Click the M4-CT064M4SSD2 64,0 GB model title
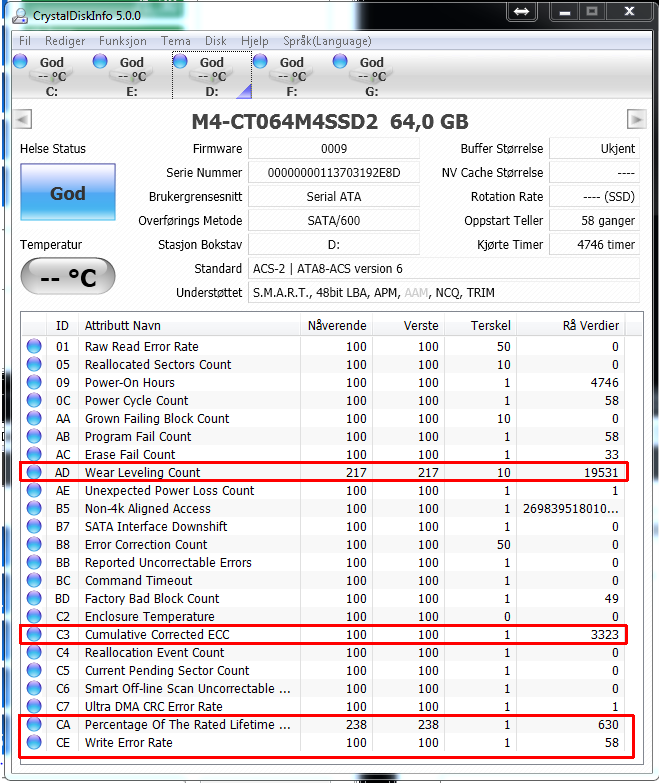 point(330,121)
